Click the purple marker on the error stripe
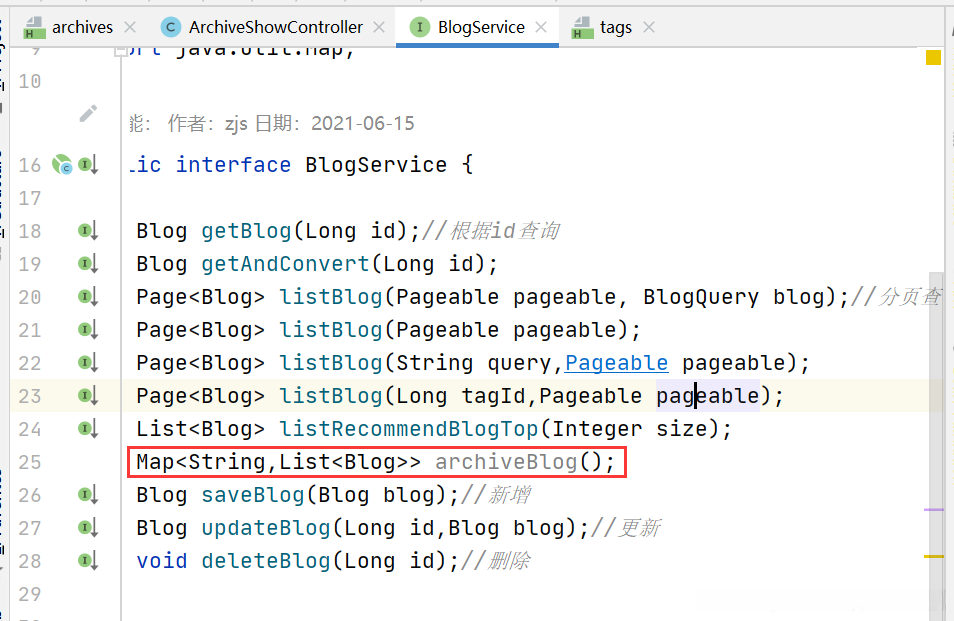The height and width of the screenshot is (621, 954). point(934,510)
